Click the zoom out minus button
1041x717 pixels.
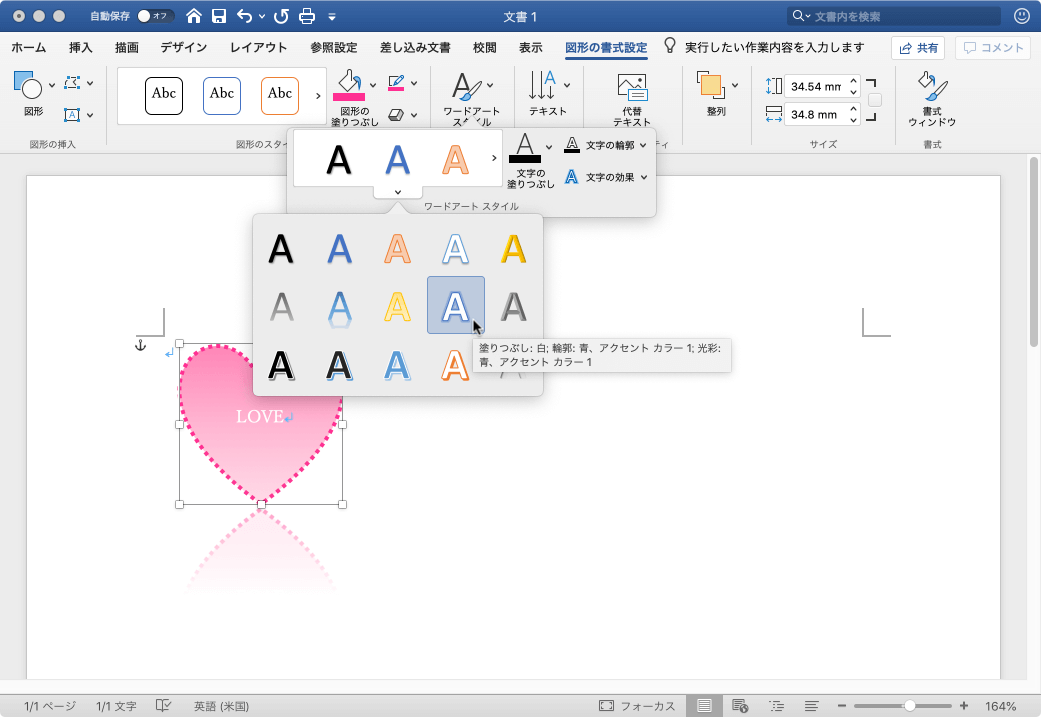click(842, 706)
